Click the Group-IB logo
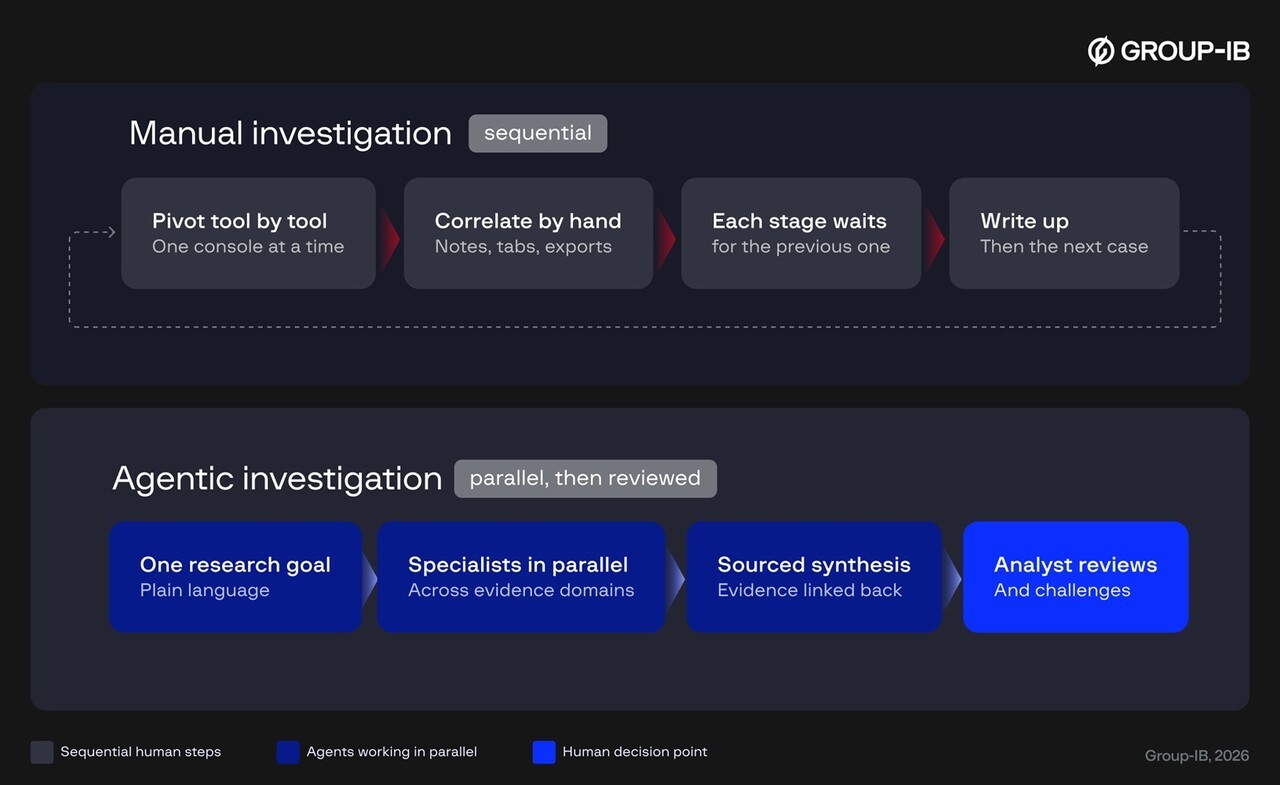Viewport: 1280px width, 785px height. (x=1168, y=51)
